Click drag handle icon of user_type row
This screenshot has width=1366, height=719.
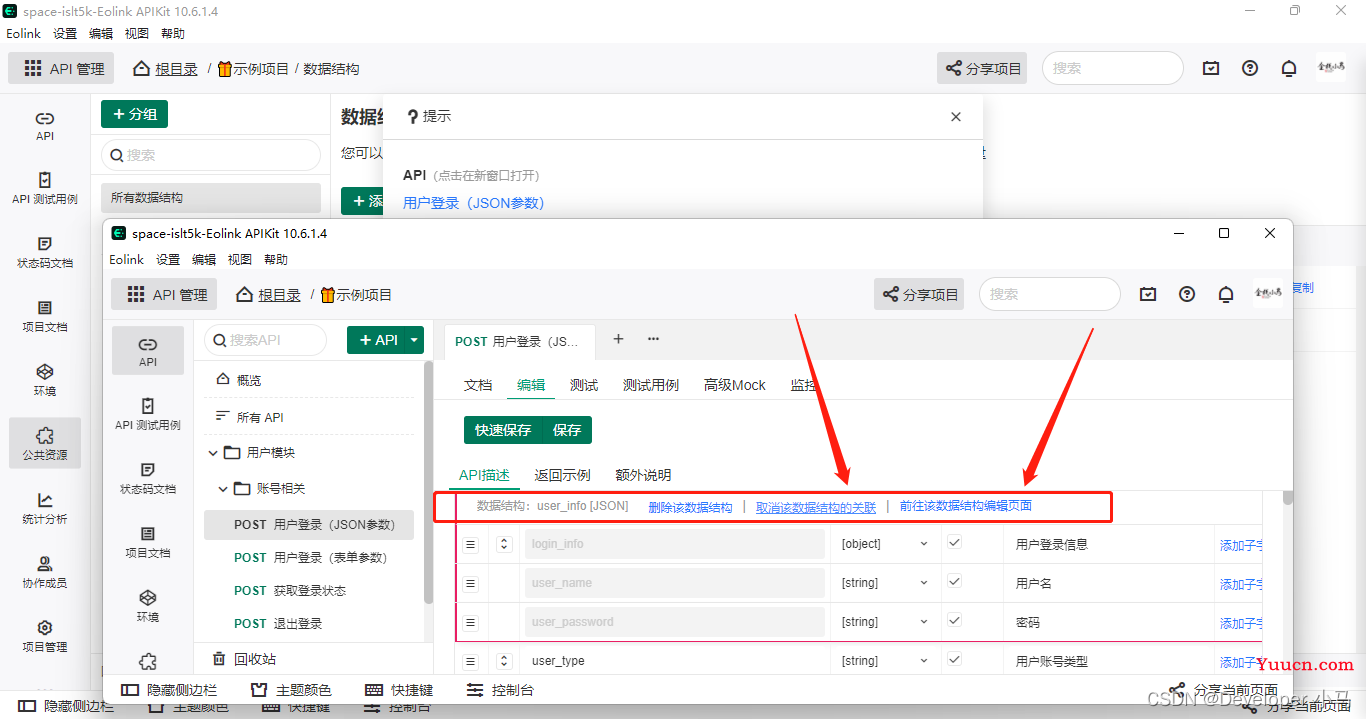[471, 661]
